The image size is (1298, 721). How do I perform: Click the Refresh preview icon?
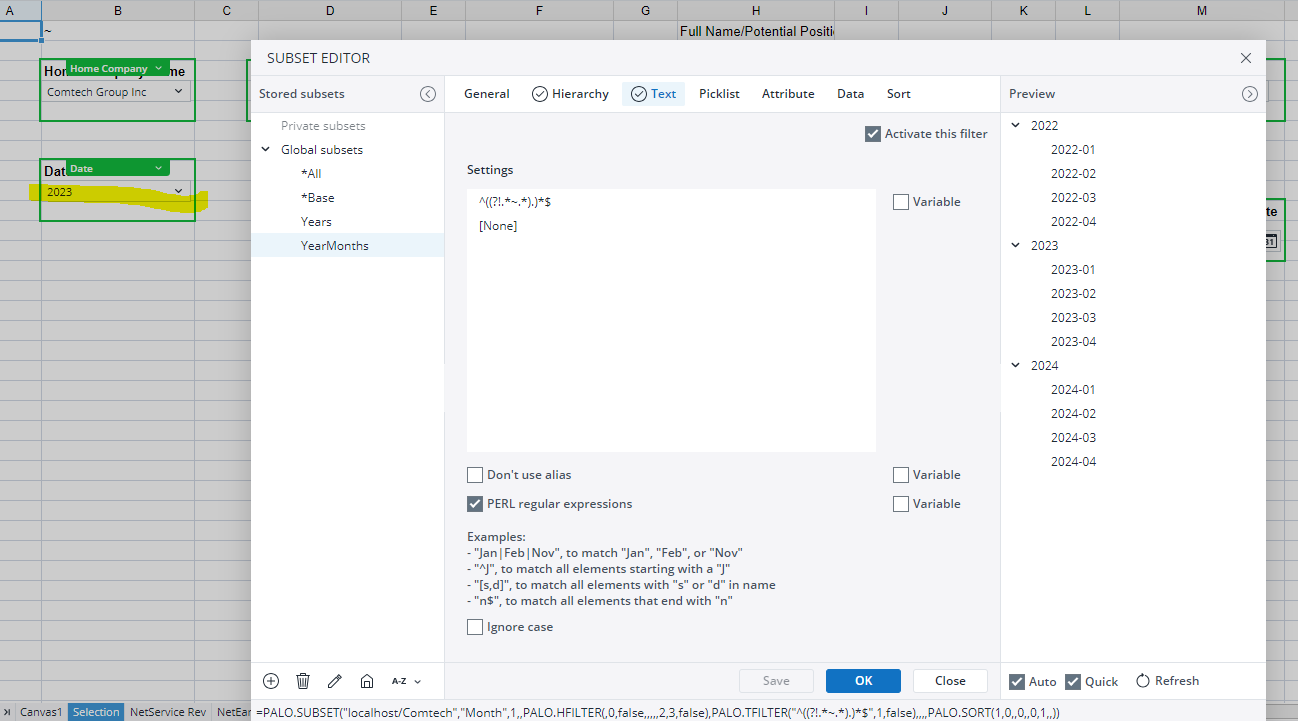1143,681
